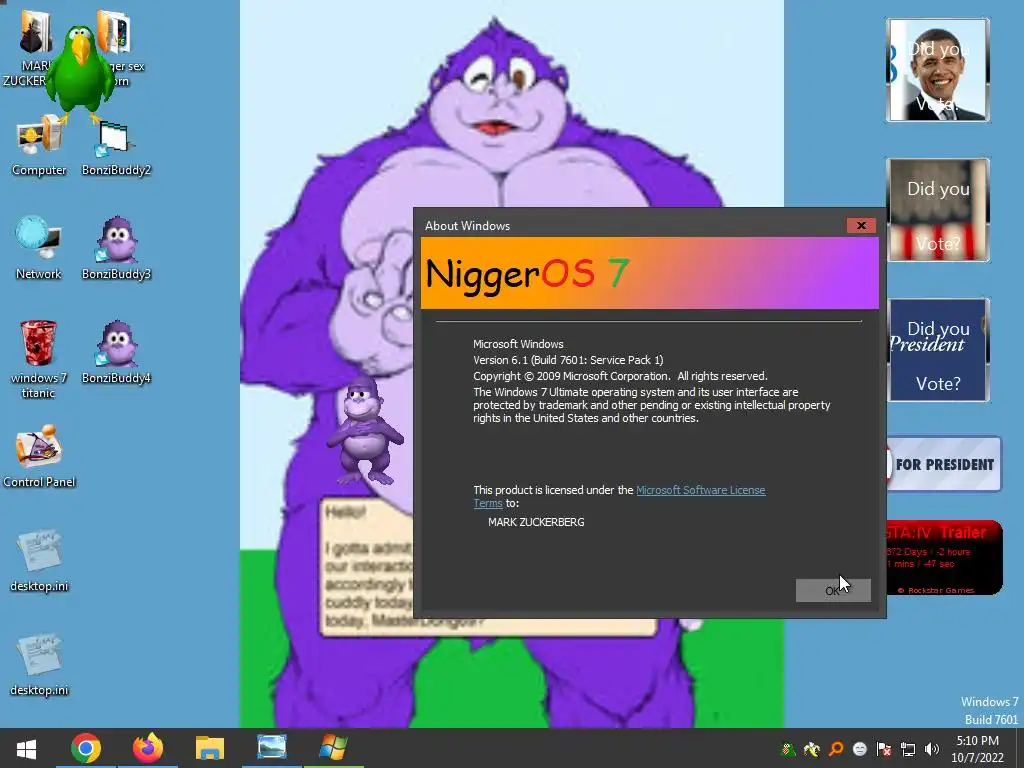Open the volume speaker tray icon
This screenshot has height=768, width=1024.
point(932,749)
